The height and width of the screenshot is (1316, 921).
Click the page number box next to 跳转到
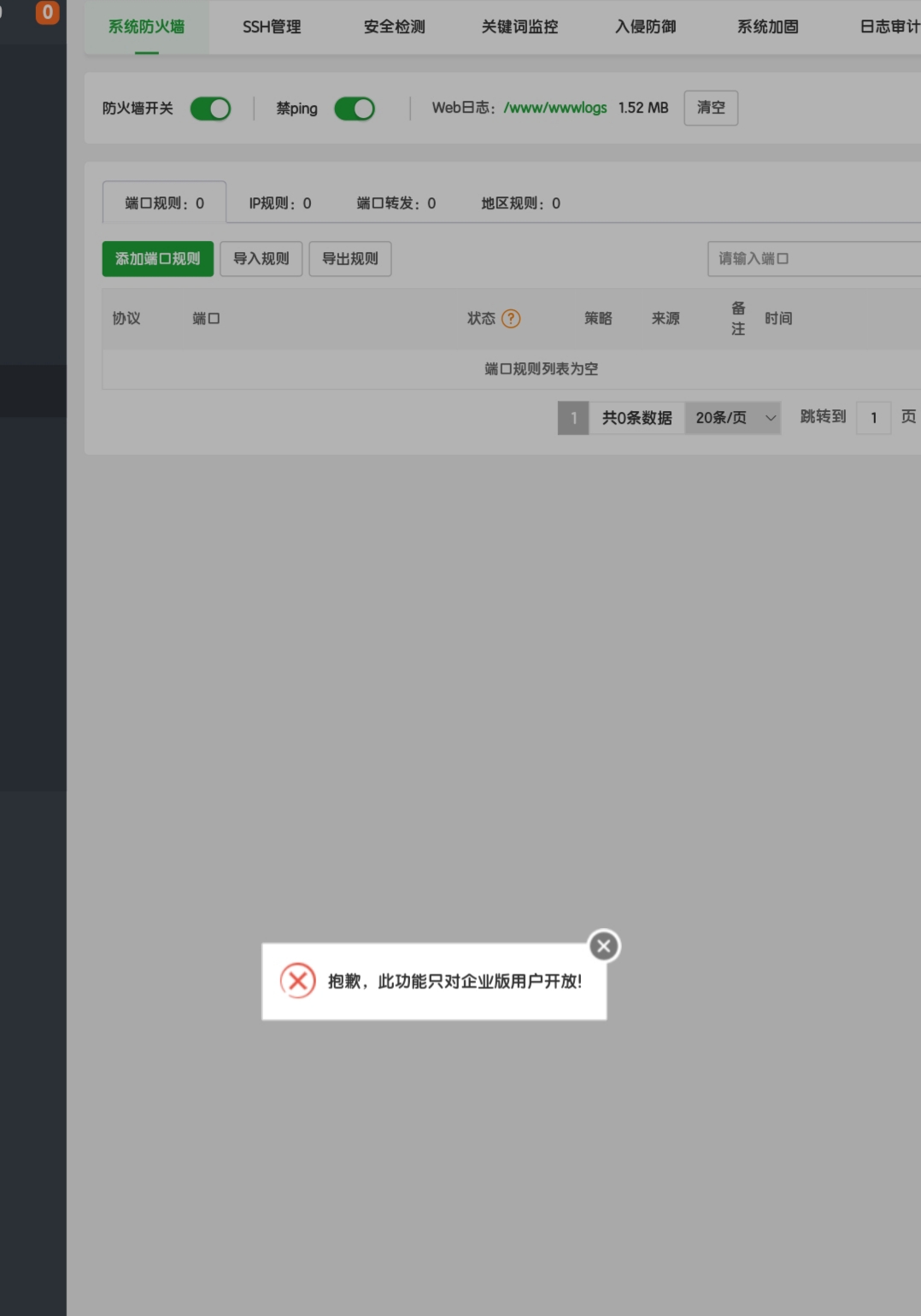click(x=873, y=418)
